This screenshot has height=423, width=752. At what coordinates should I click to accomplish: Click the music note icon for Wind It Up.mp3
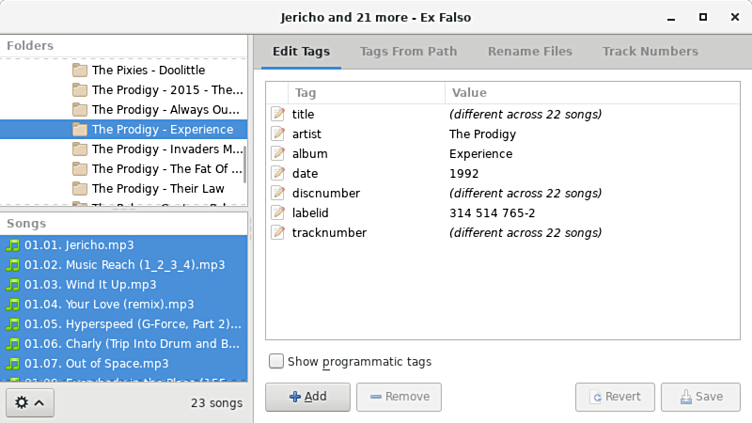coord(13,284)
